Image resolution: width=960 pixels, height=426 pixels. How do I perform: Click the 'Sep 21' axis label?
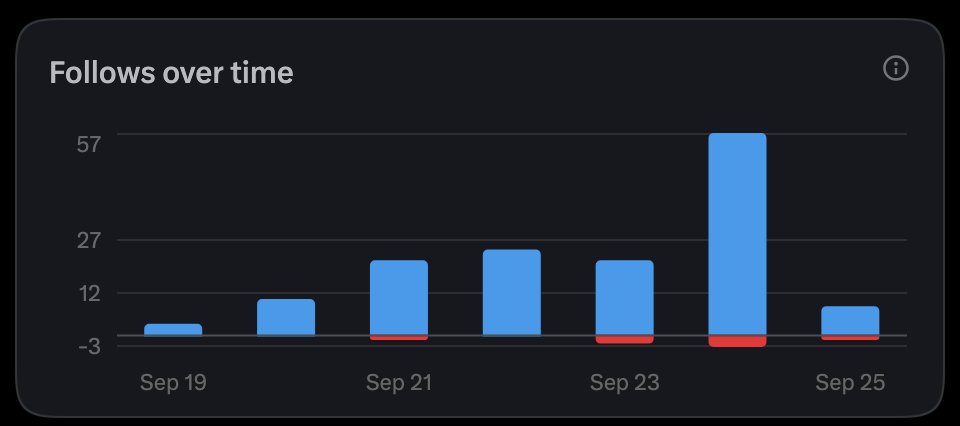coord(399,383)
